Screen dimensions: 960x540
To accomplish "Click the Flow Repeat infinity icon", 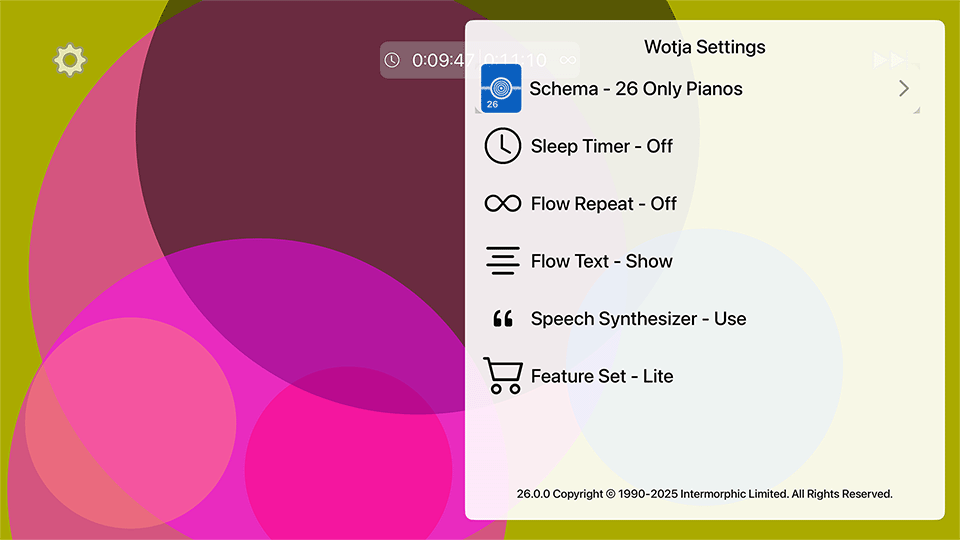I will coord(503,204).
